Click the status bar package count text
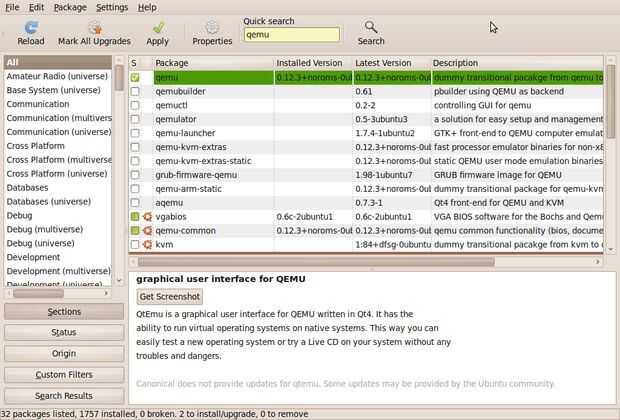This screenshot has width=620, height=420. 155,414
